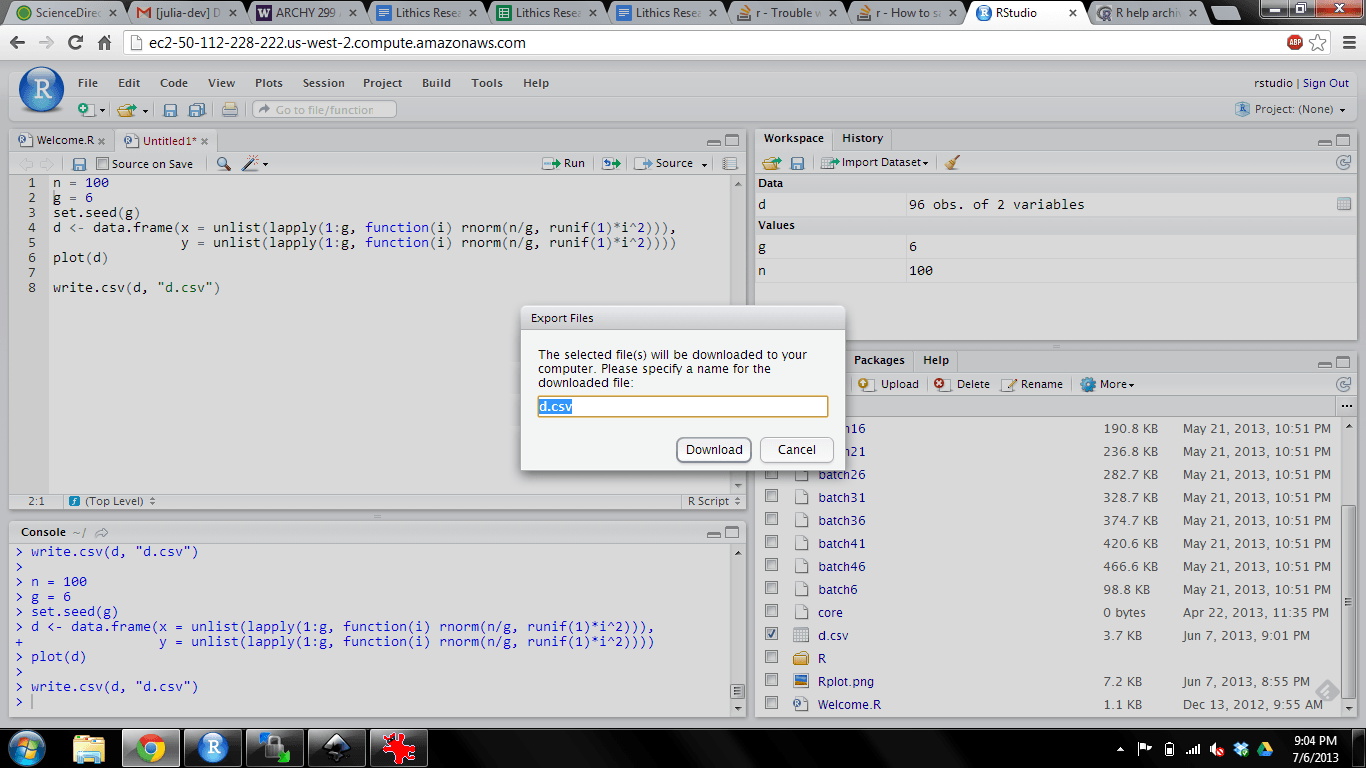Image resolution: width=1366 pixels, height=768 pixels.
Task: Switch to the Welcome.R editor tab
Action: pos(61,141)
